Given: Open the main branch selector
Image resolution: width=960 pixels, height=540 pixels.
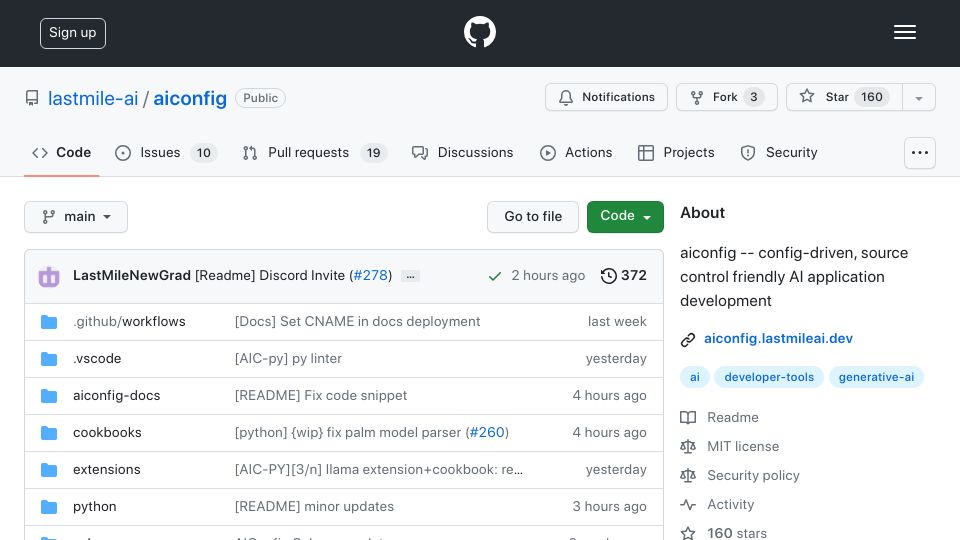Looking at the screenshot, I should click(76, 217).
